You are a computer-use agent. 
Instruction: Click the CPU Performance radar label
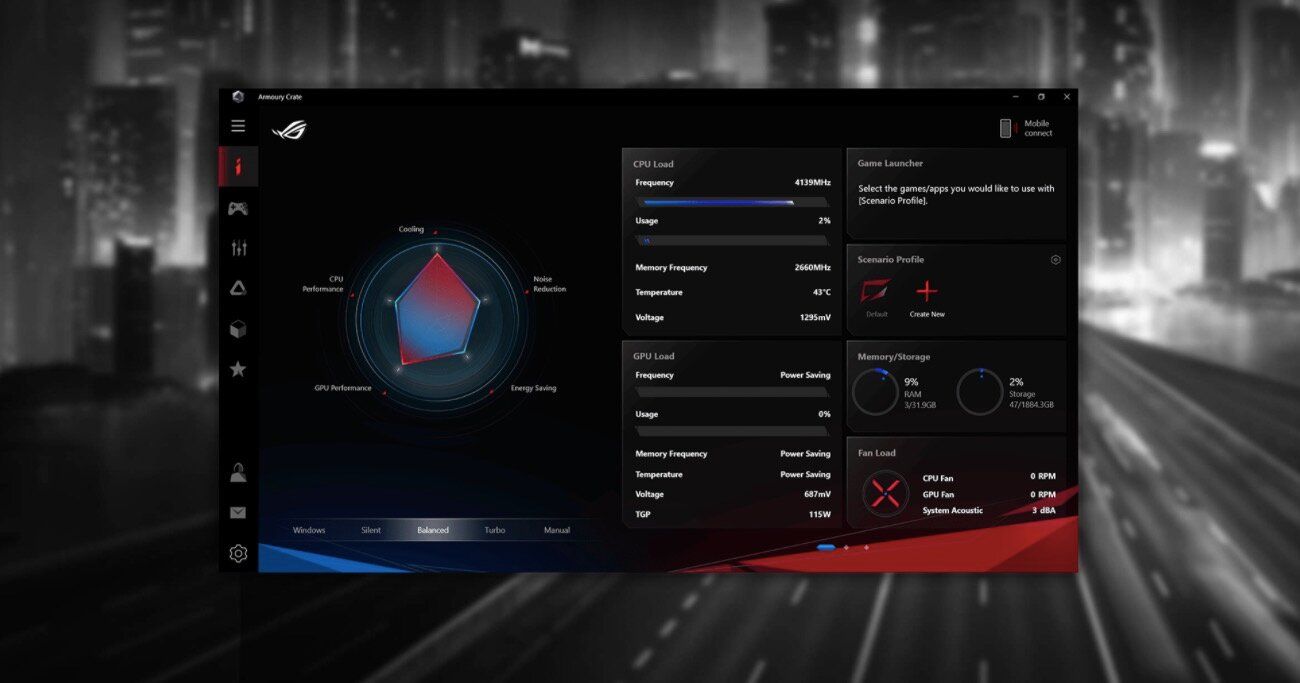[x=323, y=284]
